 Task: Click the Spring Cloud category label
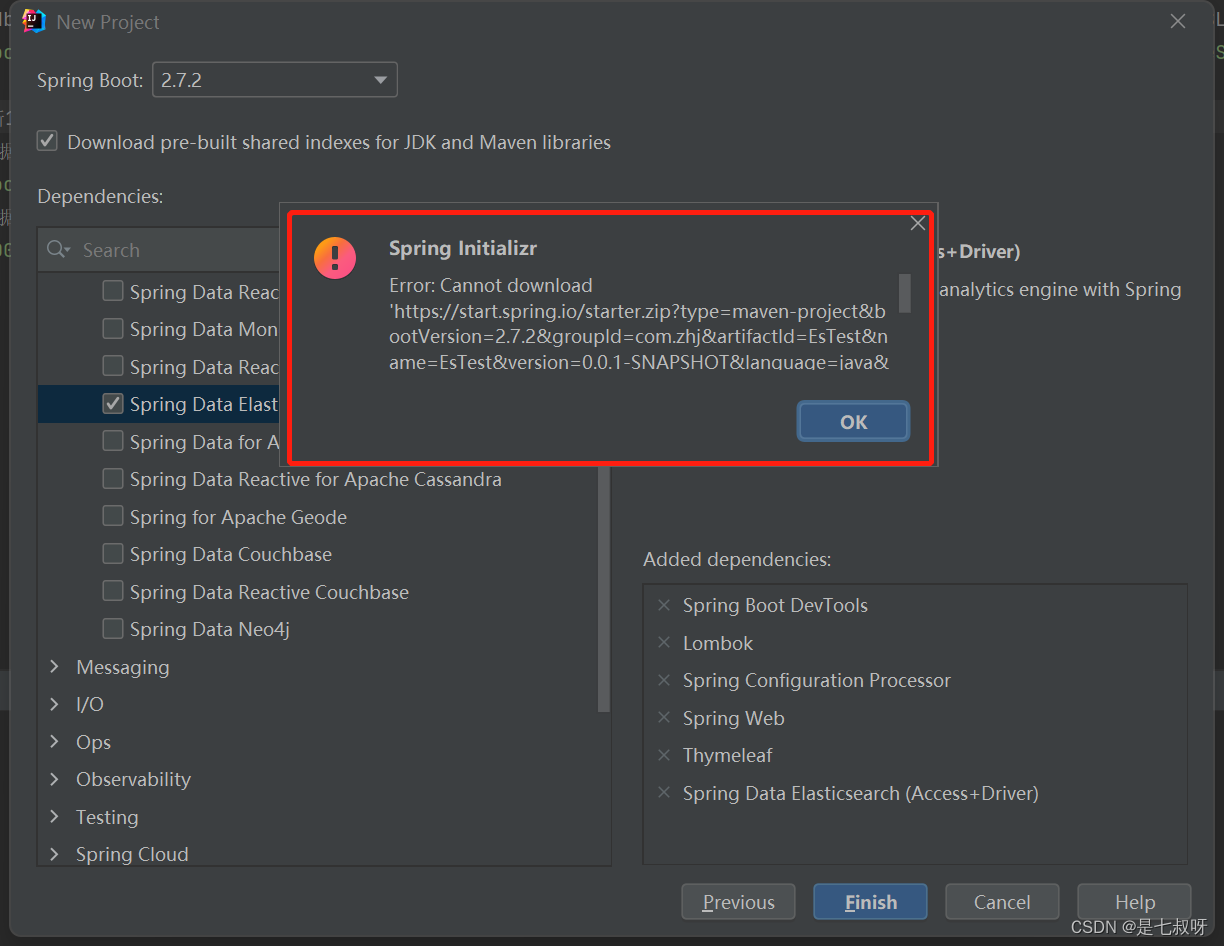point(132,854)
